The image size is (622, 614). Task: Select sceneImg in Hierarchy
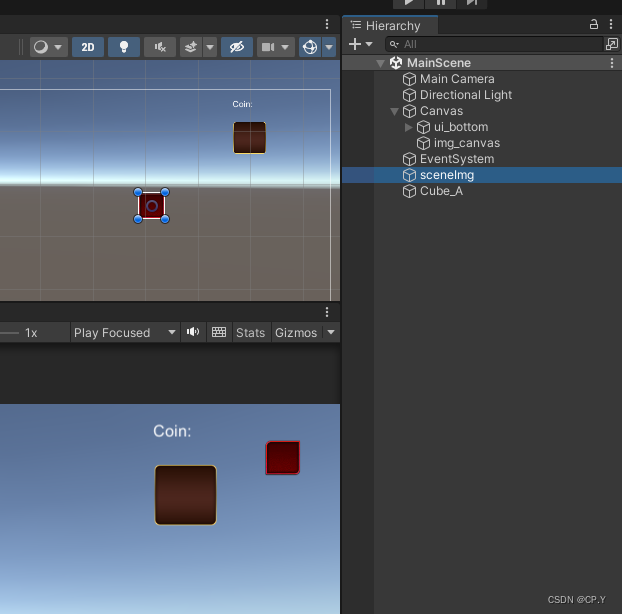point(447,175)
